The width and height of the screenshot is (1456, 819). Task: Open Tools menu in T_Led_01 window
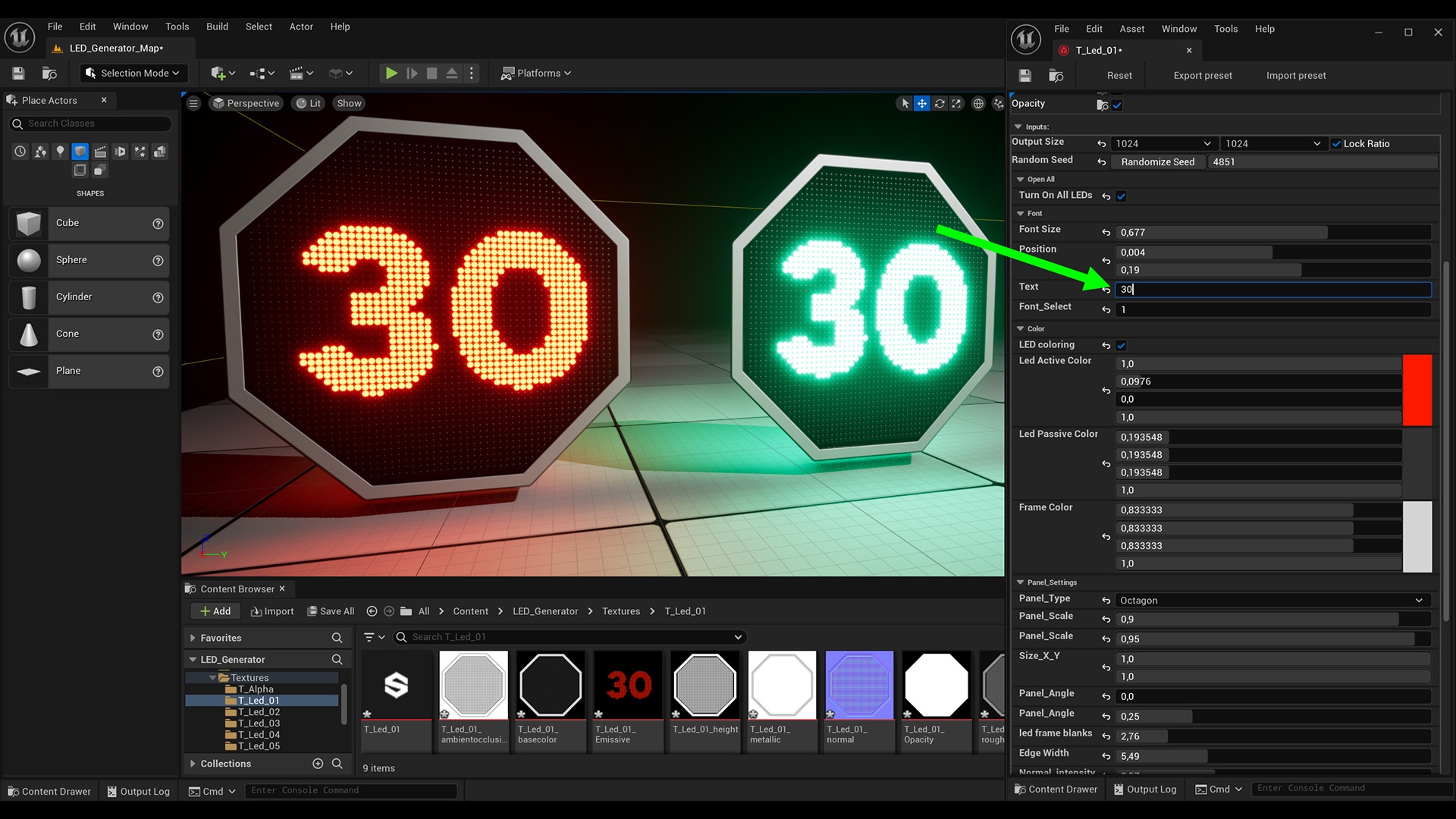coord(1225,29)
